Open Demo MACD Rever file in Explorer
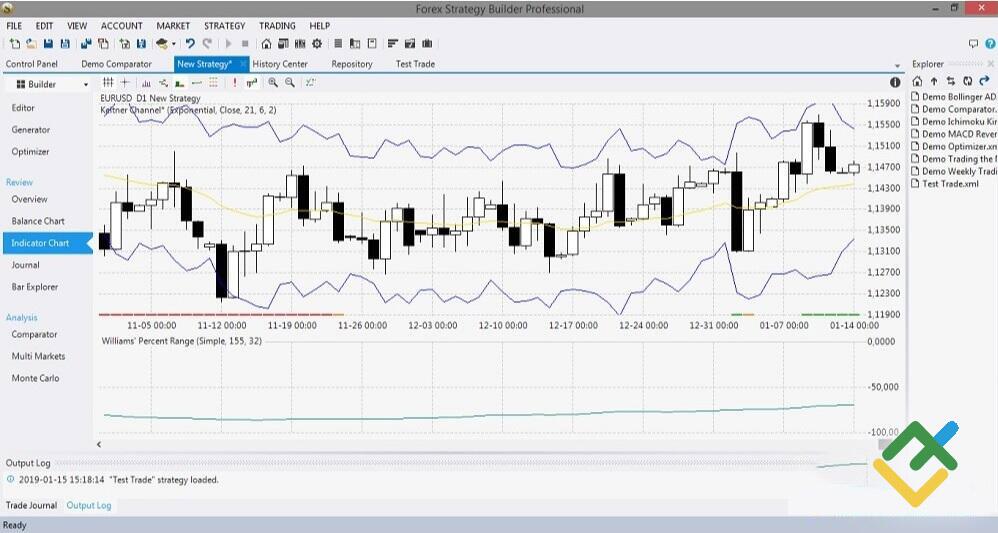The height and width of the screenshot is (533, 998). tap(953, 134)
